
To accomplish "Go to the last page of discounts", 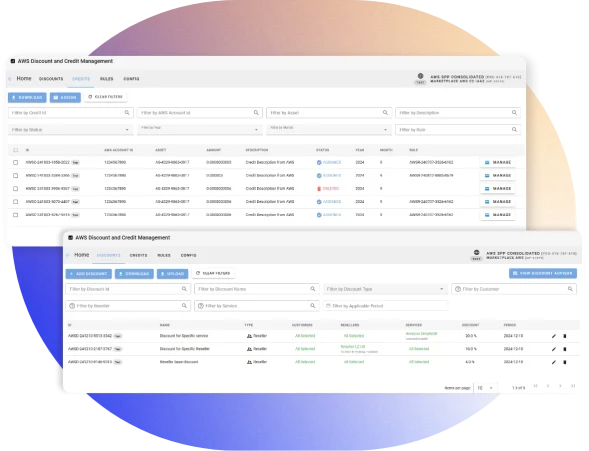I will pos(573,386).
